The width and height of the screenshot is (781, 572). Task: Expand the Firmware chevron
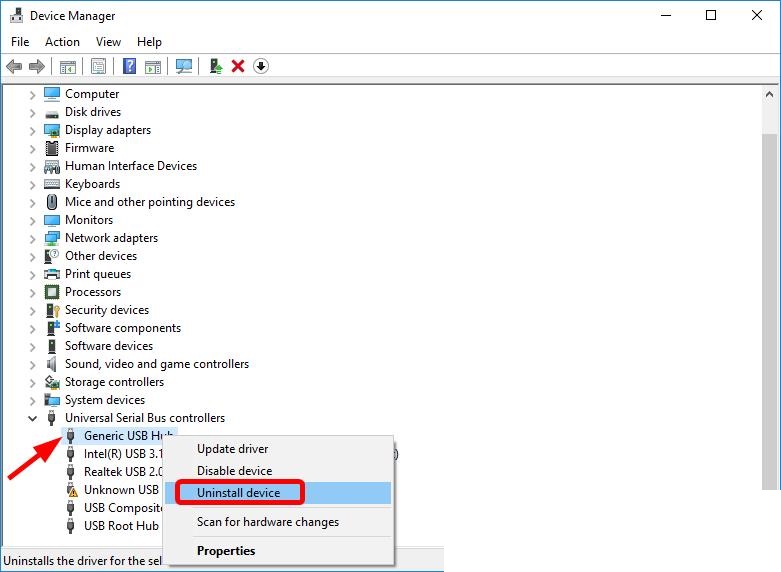click(x=32, y=148)
